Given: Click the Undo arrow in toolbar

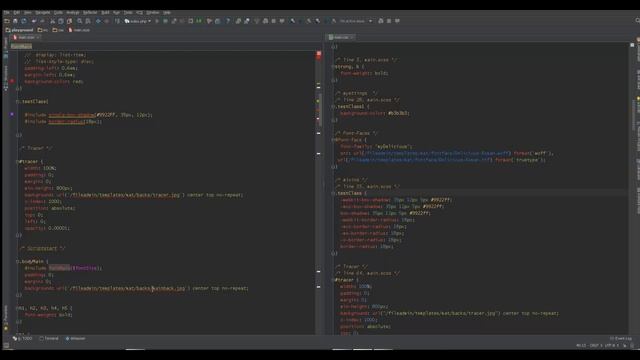Looking at the screenshot, I should [34, 21].
